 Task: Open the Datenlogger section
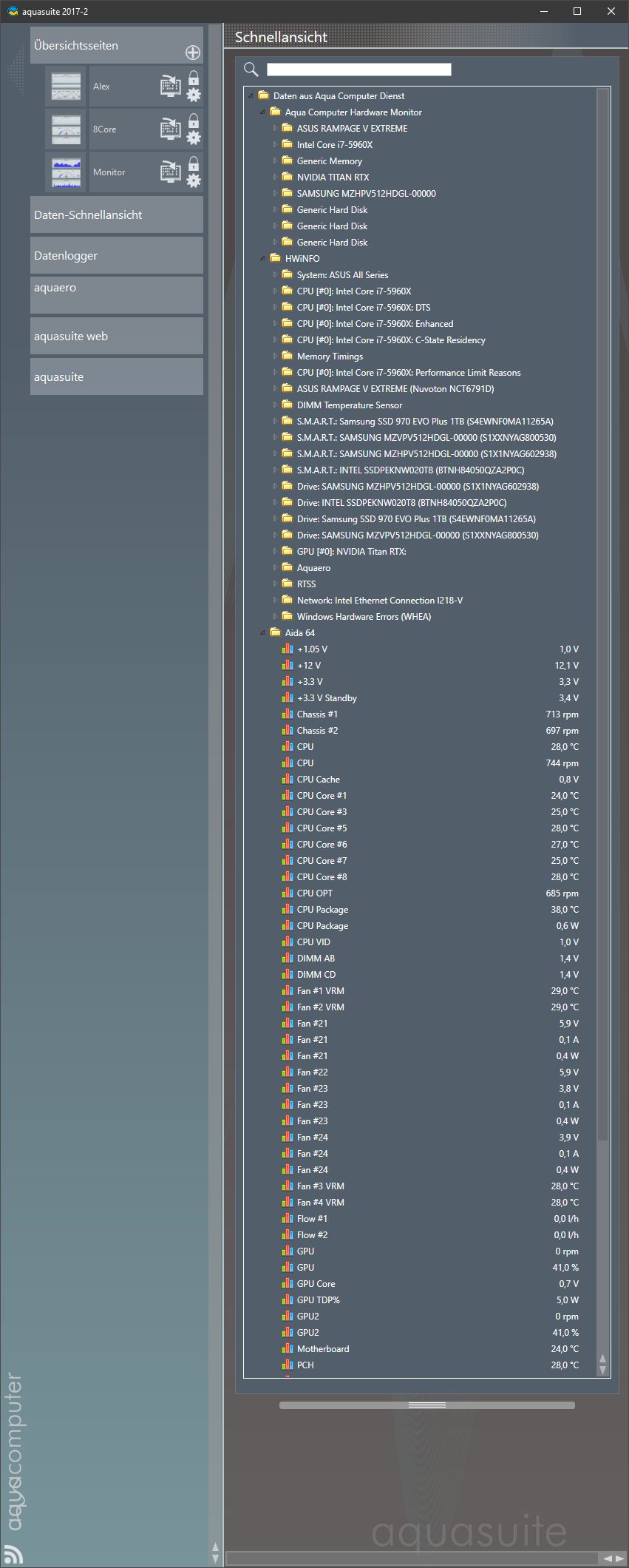tap(117, 255)
